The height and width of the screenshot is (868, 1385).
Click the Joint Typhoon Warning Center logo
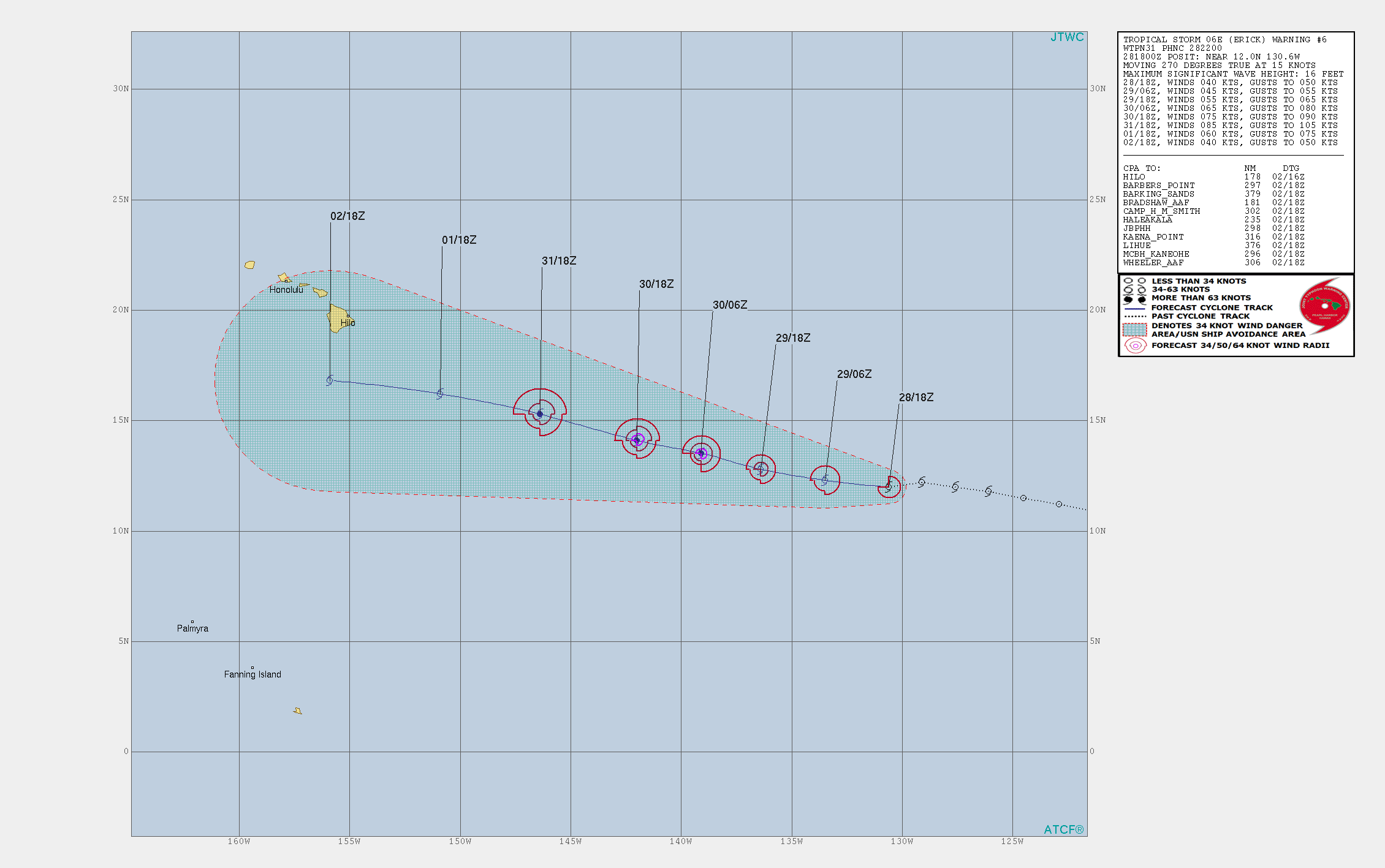1324,304
